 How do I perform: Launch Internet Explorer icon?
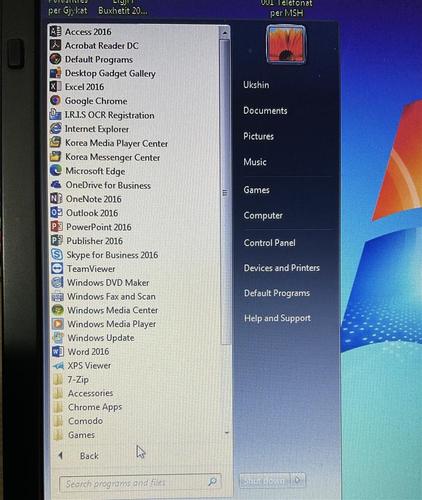56,128
